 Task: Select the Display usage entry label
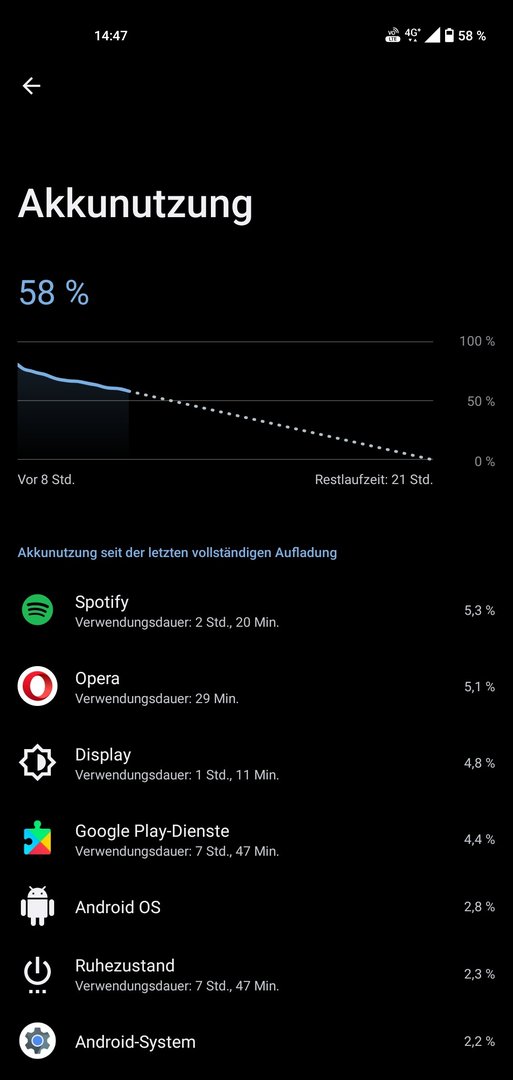[x=103, y=754]
